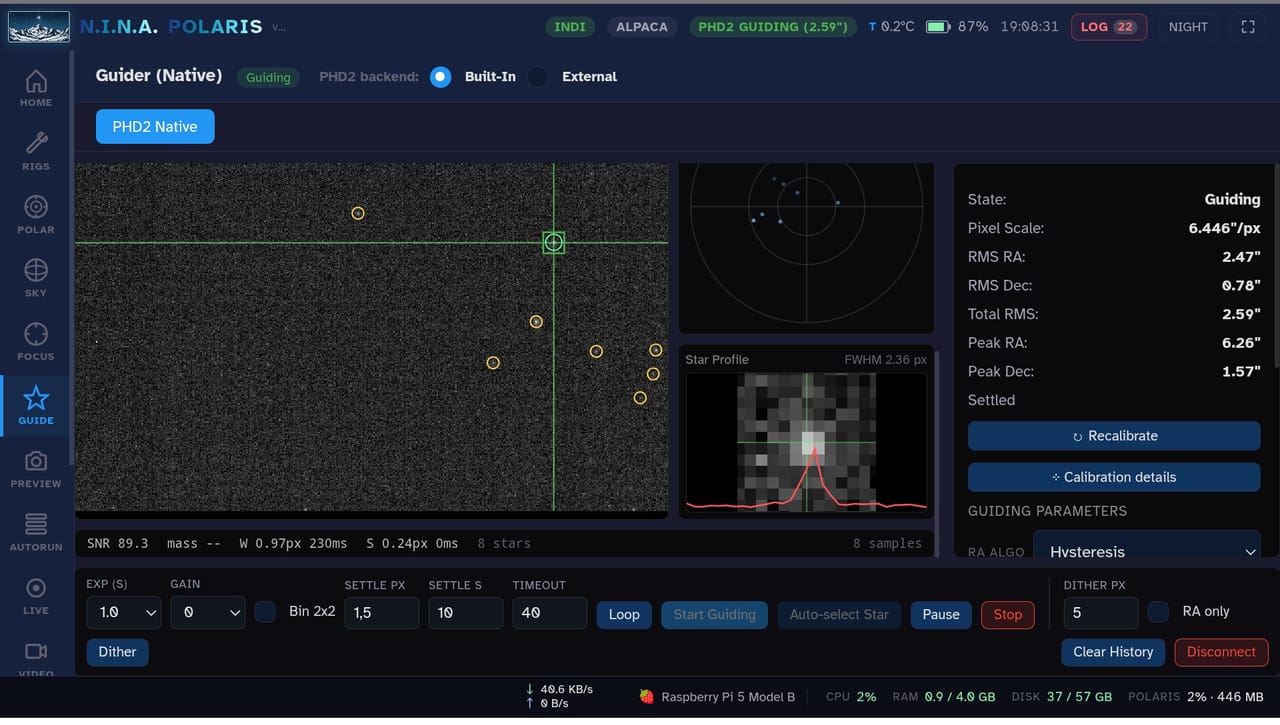Click the Raspberry Pi icon in status bar
The width and height of the screenshot is (1280, 725).
click(x=647, y=697)
